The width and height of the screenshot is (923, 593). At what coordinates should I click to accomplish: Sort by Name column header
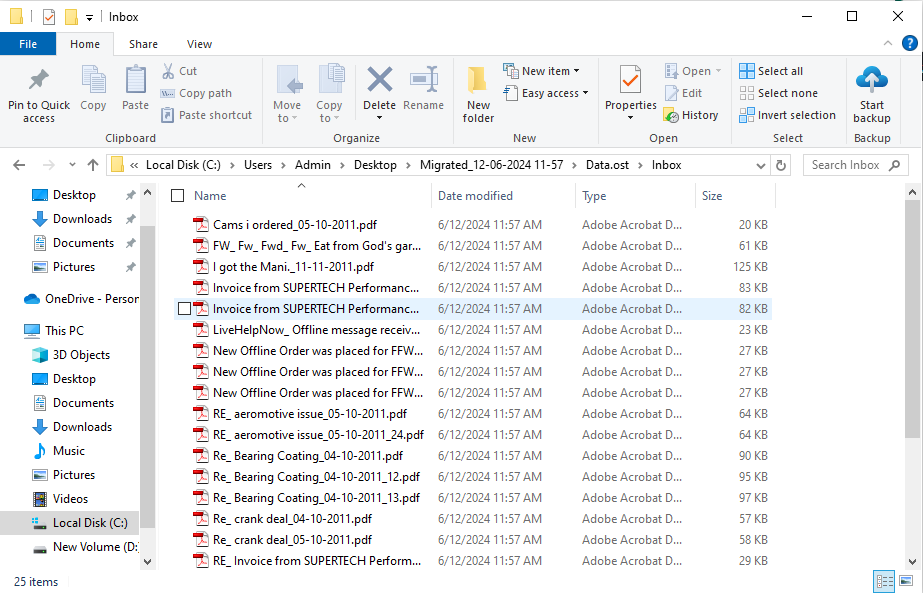tap(210, 196)
